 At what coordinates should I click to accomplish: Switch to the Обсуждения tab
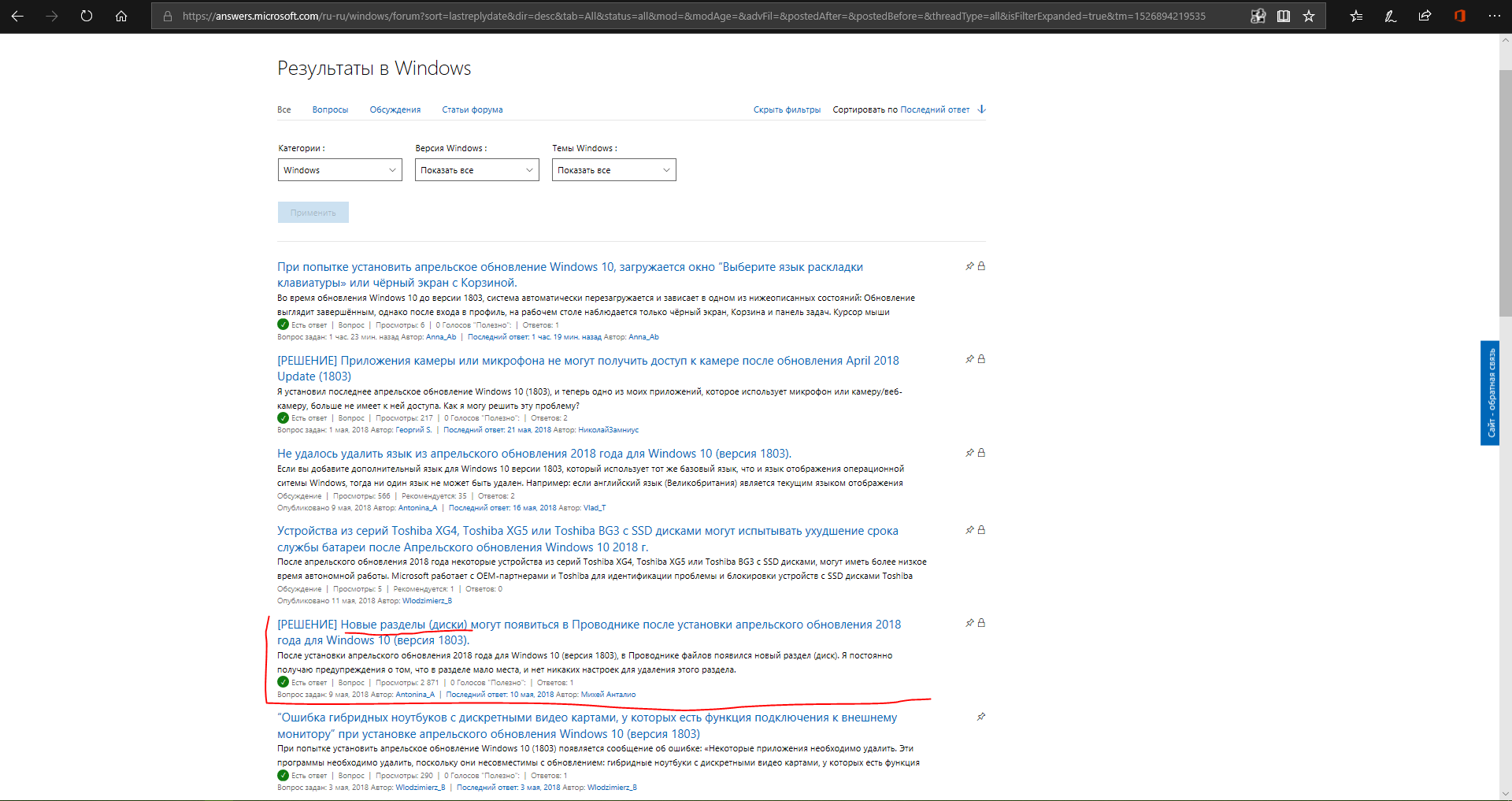(395, 109)
